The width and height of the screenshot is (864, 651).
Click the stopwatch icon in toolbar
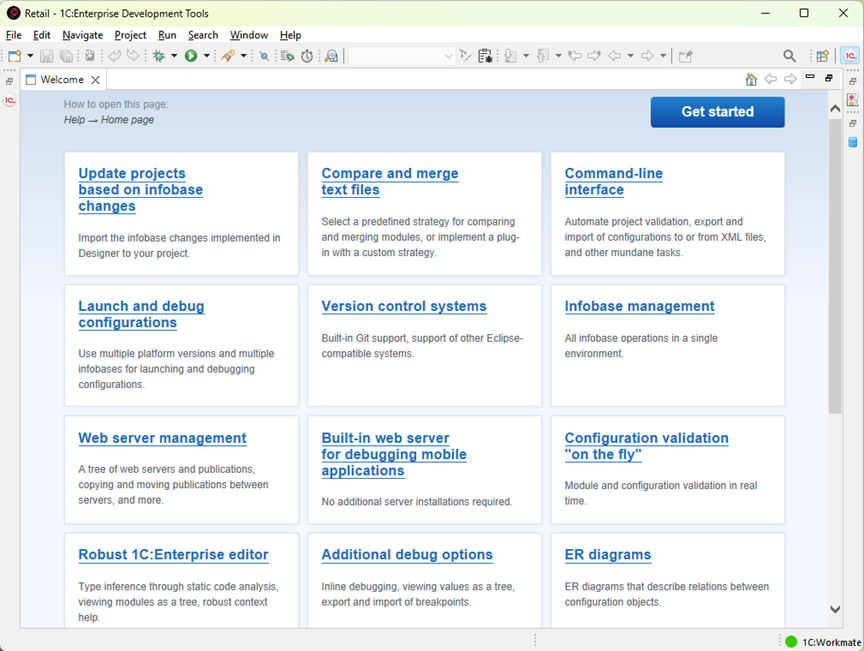click(x=307, y=56)
